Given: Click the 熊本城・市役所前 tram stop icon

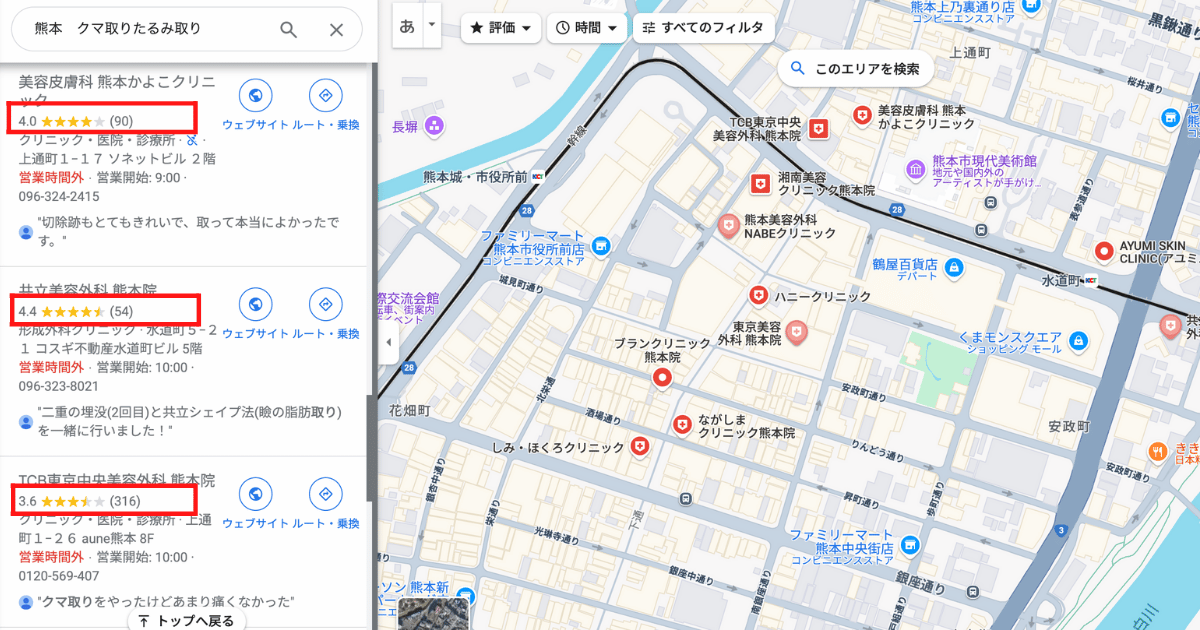Looking at the screenshot, I should click(x=538, y=176).
